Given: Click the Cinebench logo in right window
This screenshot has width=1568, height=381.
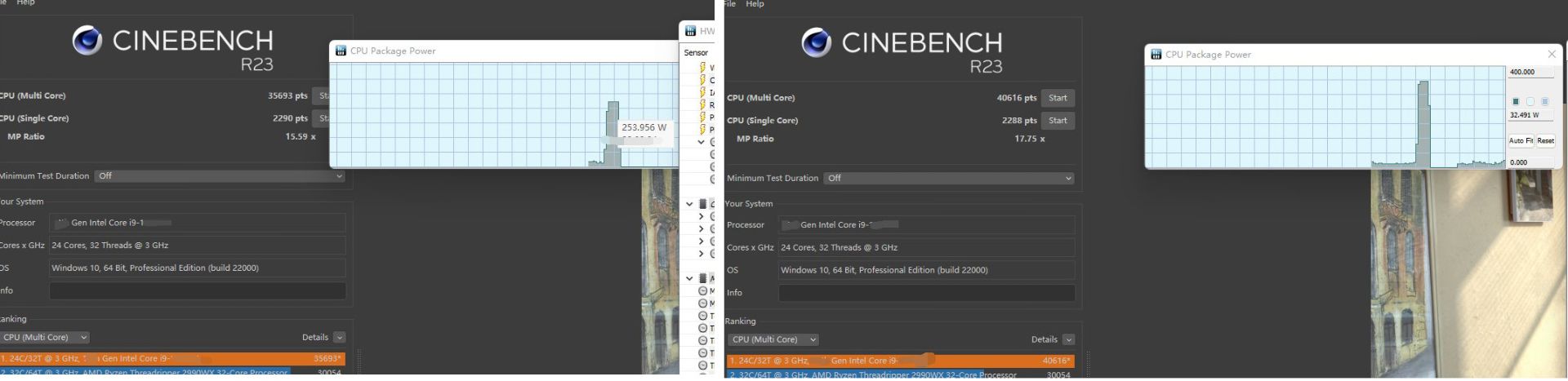Looking at the screenshot, I should (x=816, y=42).
